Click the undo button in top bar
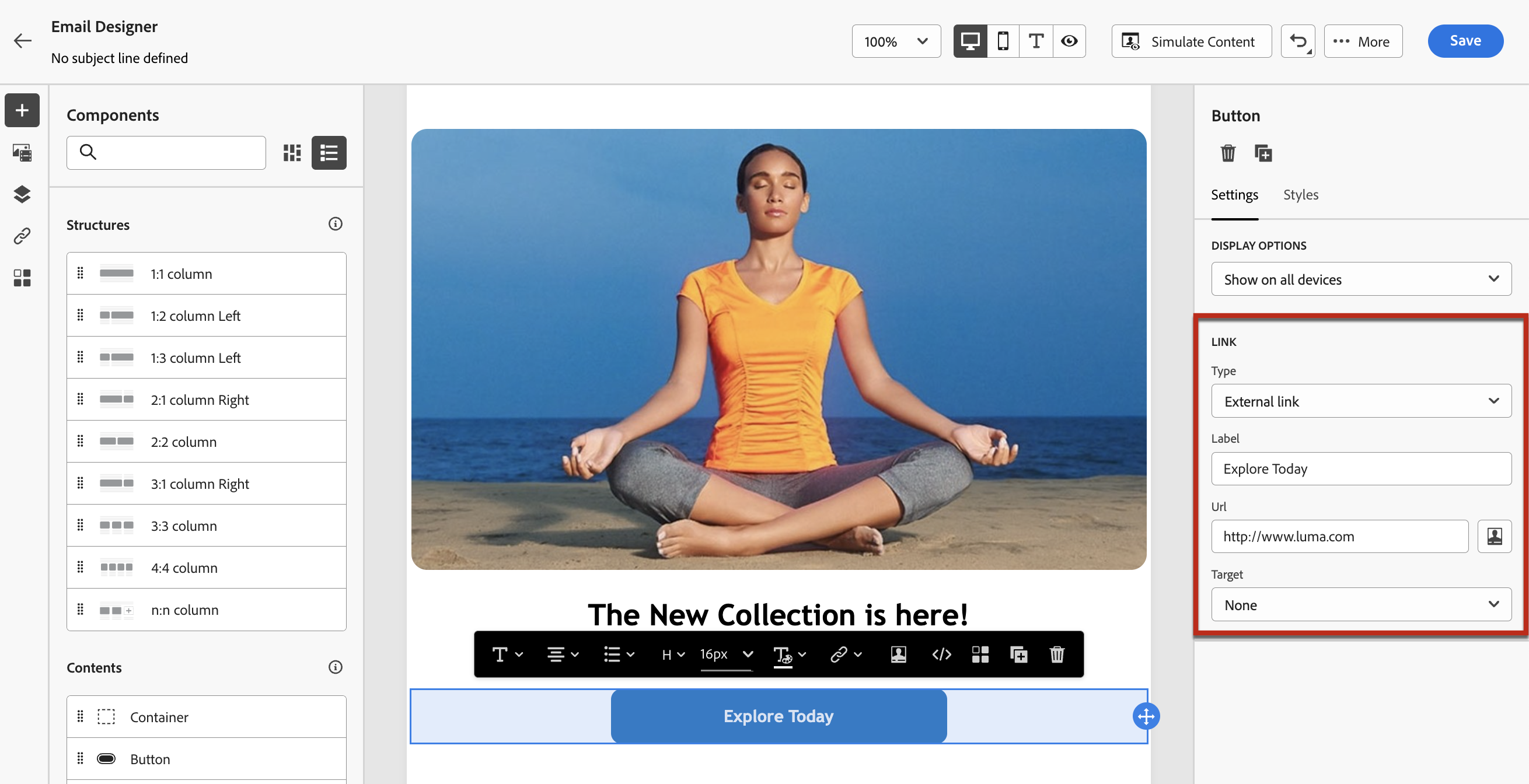 click(x=1297, y=41)
